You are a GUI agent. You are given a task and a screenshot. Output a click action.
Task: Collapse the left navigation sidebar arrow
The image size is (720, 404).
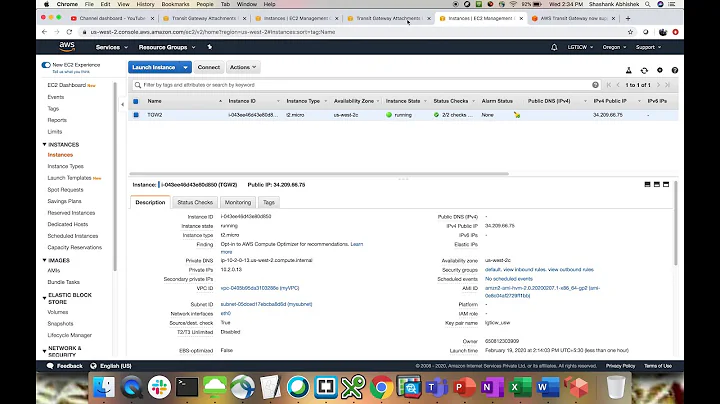[123, 105]
